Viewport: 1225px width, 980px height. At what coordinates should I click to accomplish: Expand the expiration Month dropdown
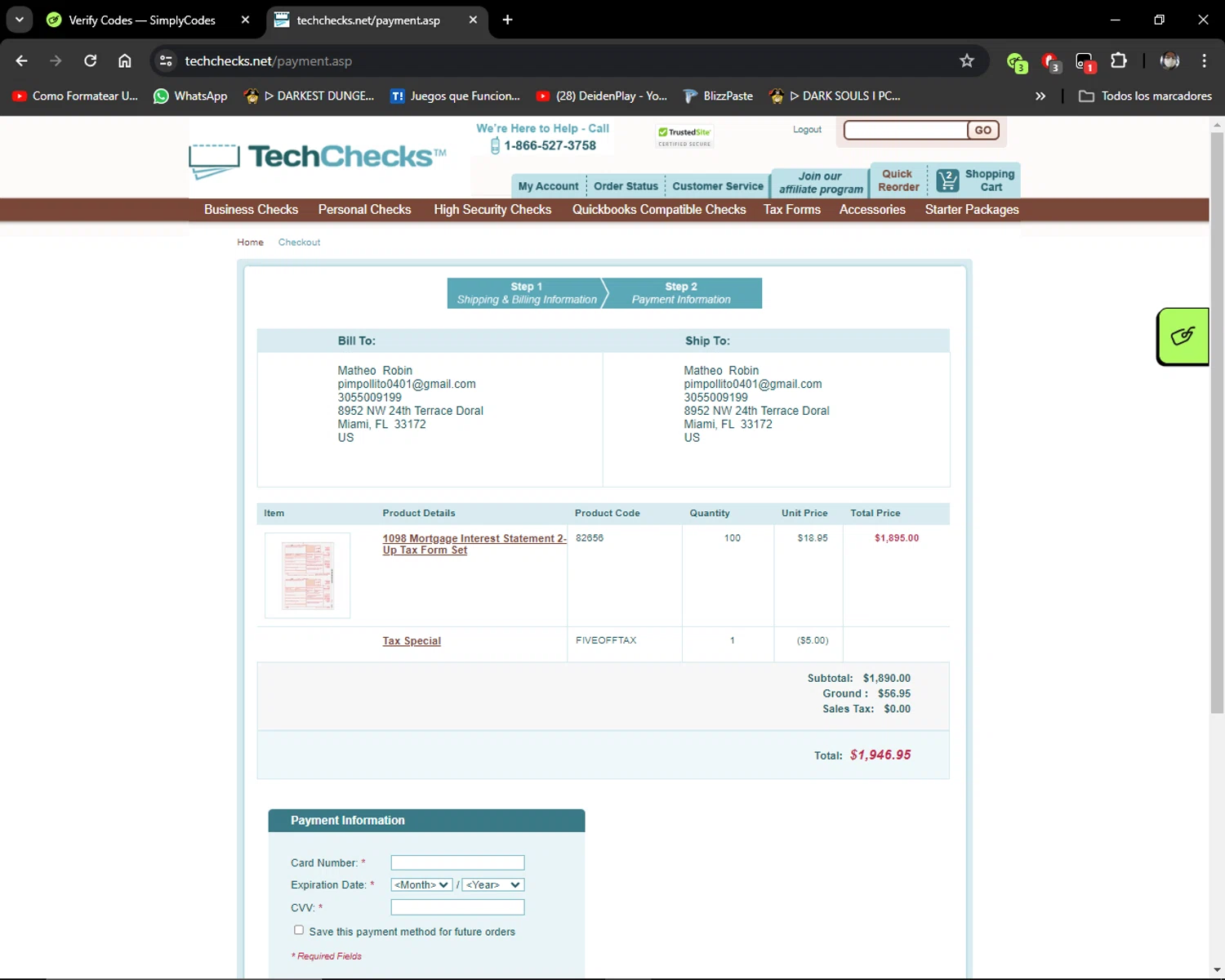tap(421, 884)
